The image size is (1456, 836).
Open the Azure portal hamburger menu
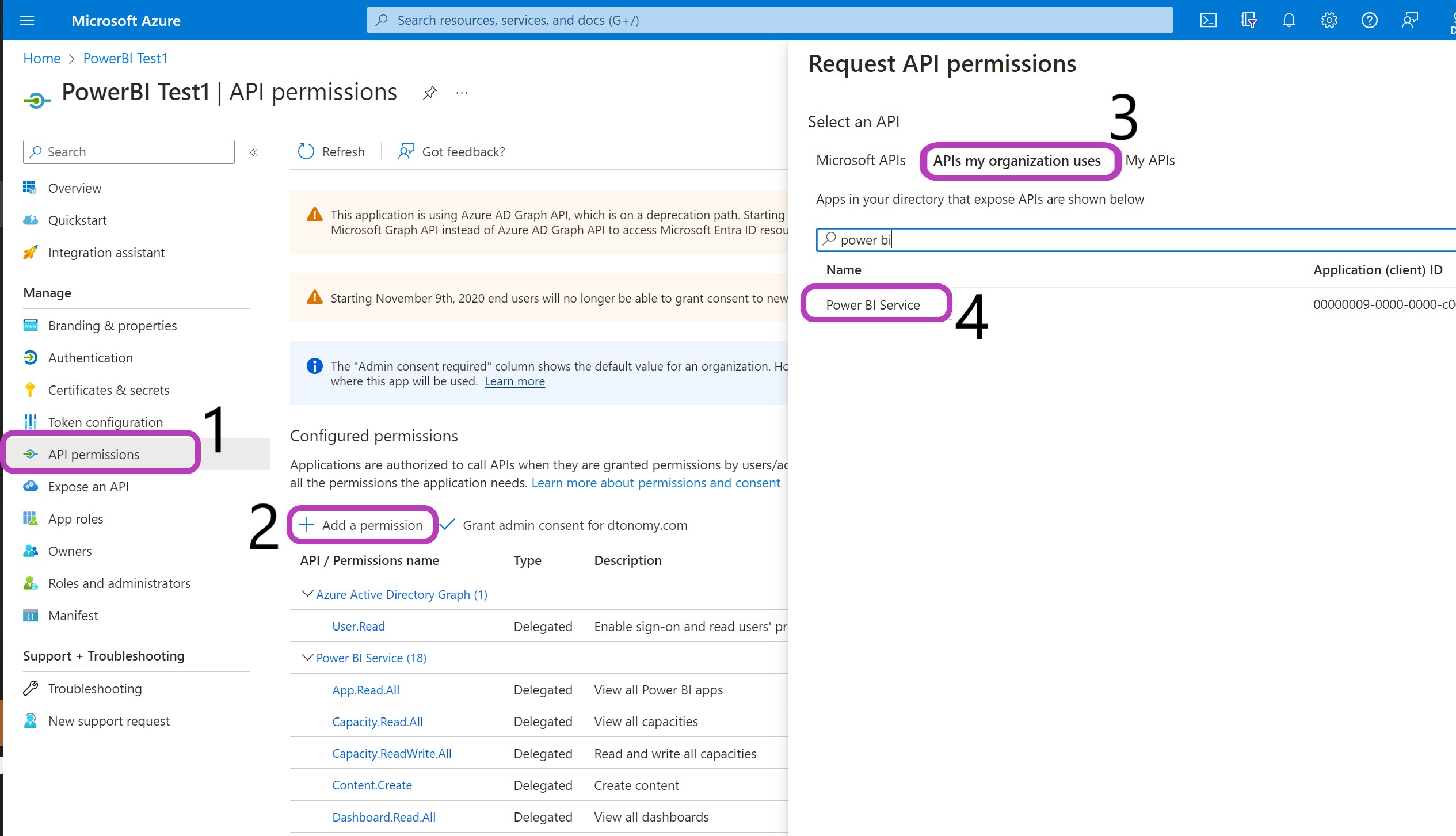click(x=27, y=21)
